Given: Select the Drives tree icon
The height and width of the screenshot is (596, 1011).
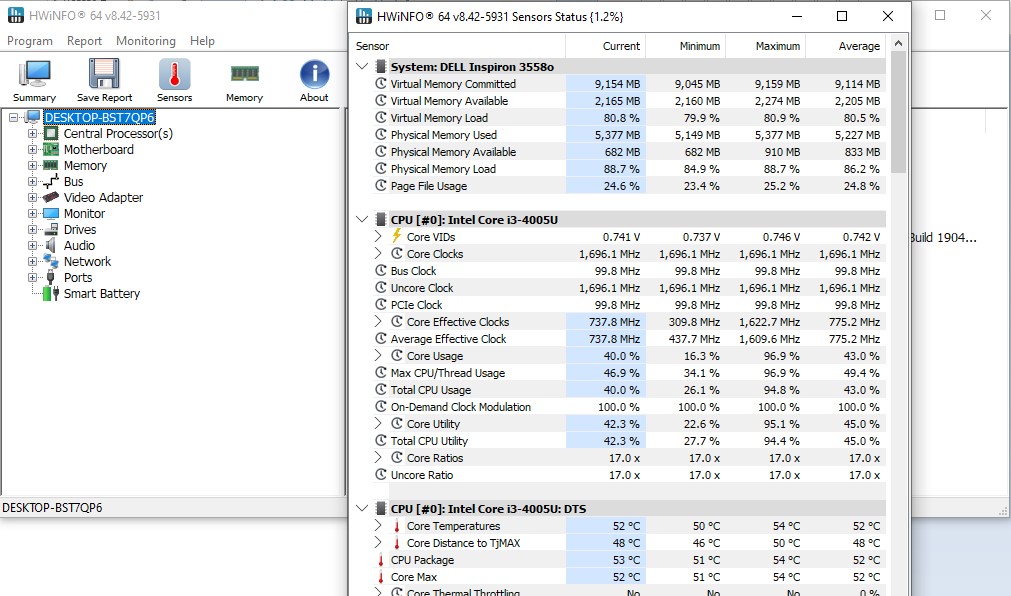Looking at the screenshot, I should 51,230.
